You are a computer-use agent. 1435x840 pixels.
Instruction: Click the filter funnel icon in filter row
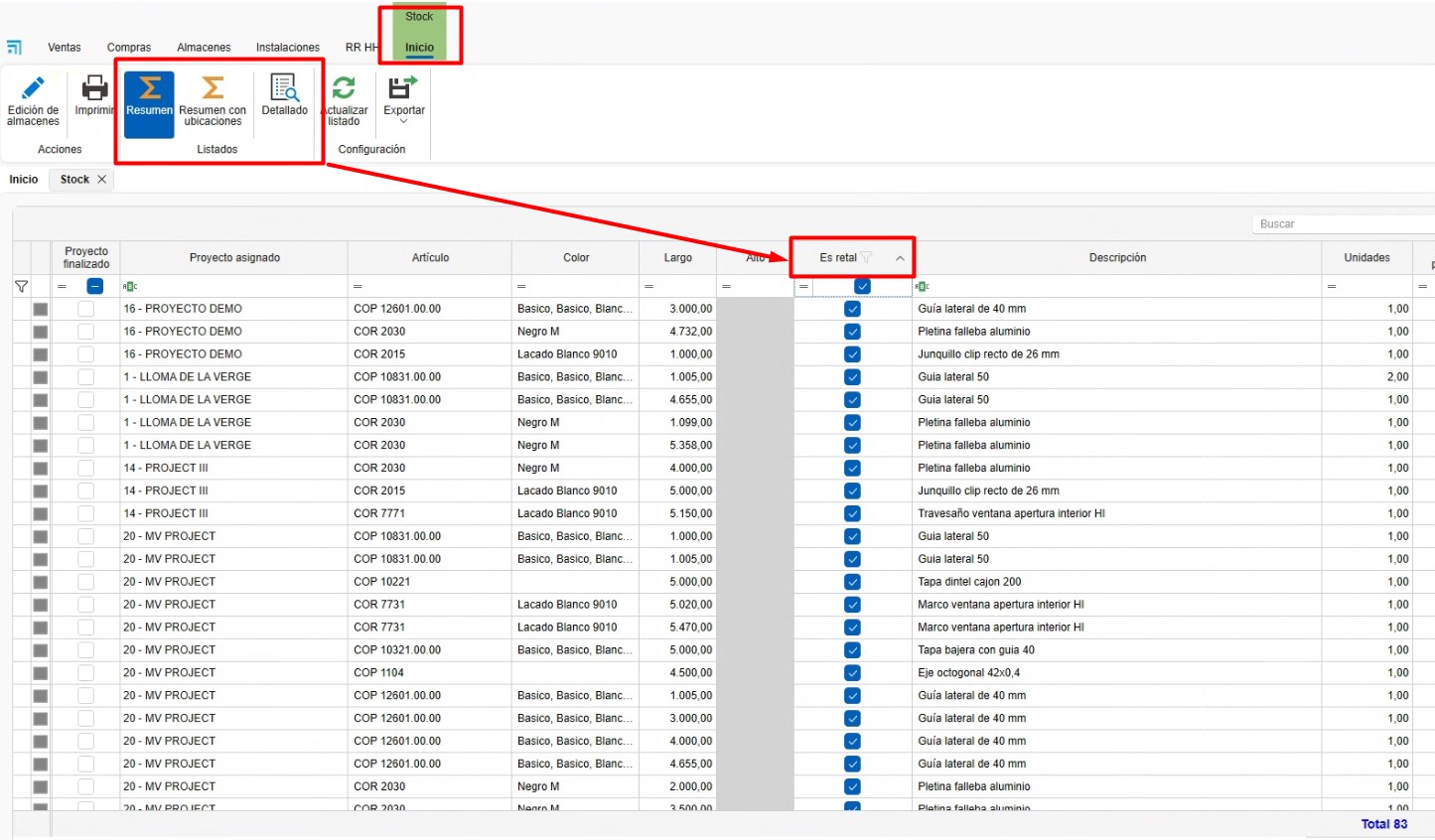(x=21, y=287)
